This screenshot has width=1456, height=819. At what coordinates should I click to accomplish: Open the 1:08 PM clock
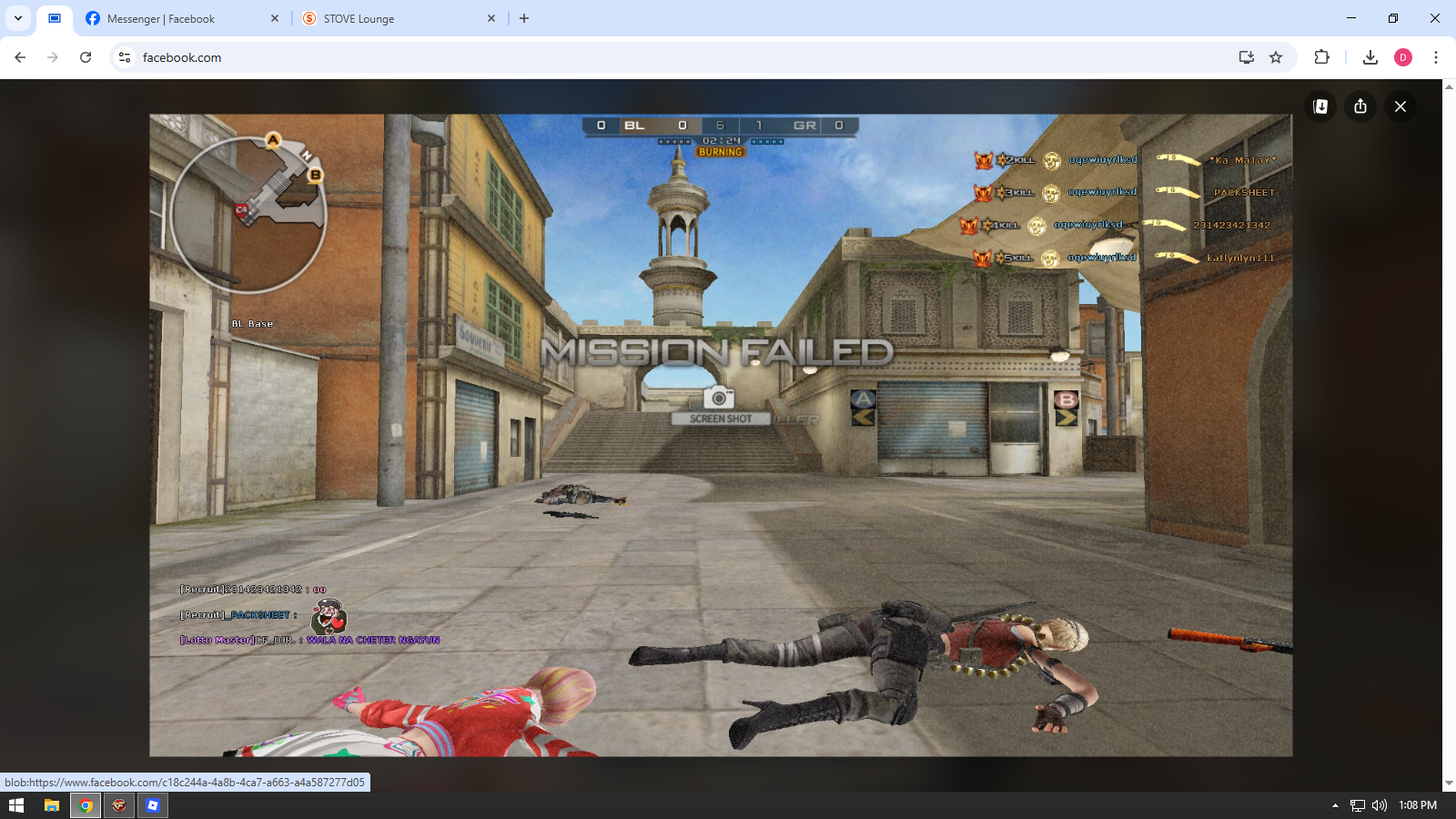tap(1418, 805)
